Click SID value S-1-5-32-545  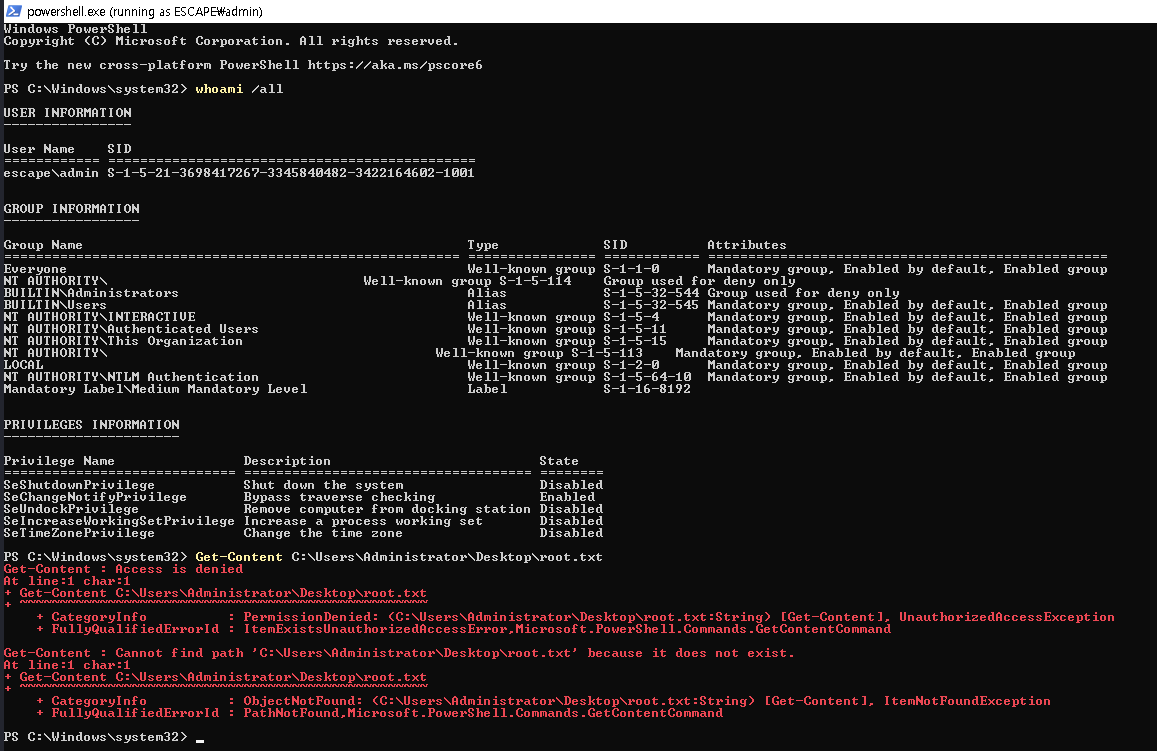click(651, 305)
